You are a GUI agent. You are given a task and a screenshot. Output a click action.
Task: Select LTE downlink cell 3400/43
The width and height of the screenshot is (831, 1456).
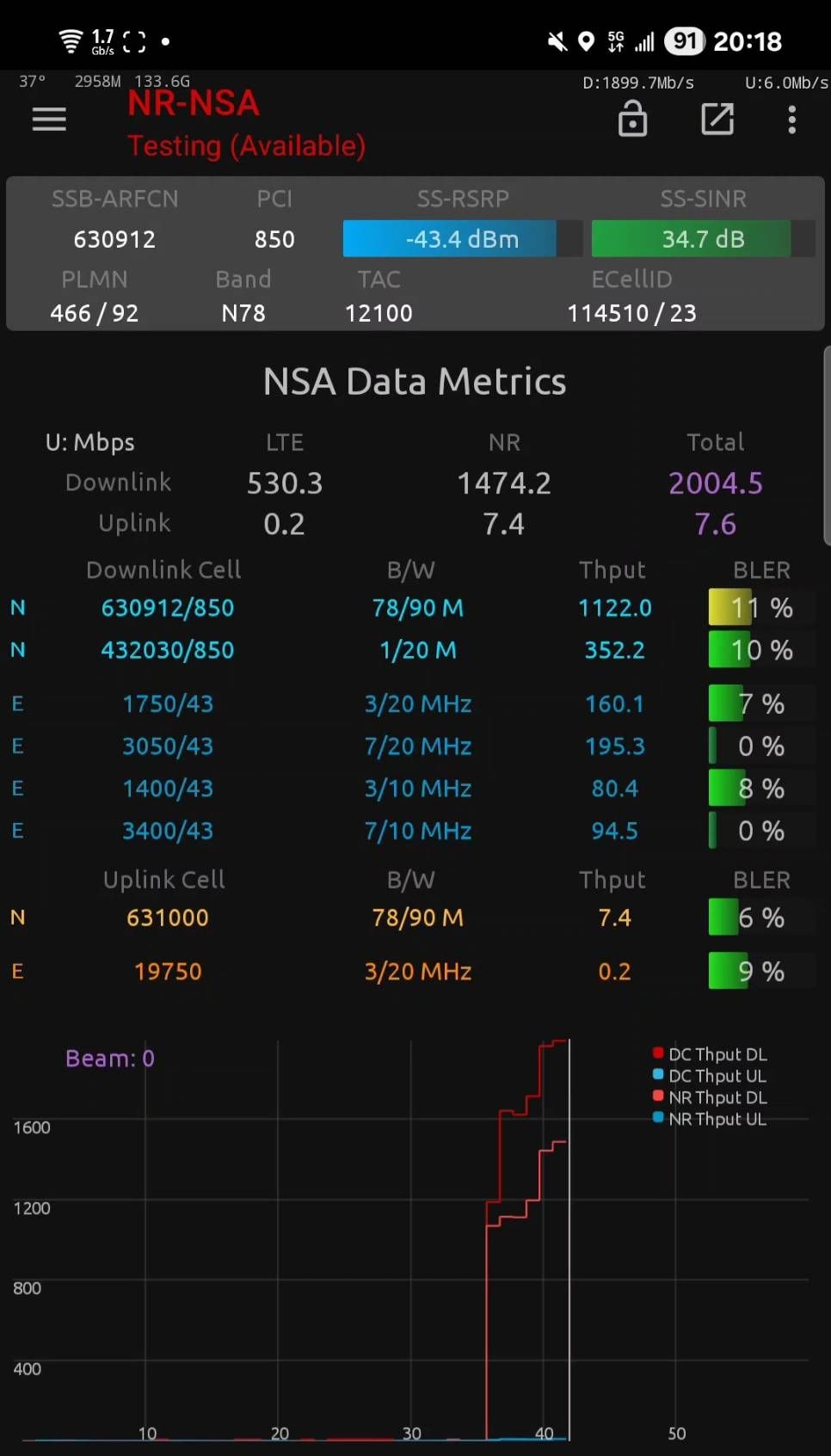coord(168,831)
